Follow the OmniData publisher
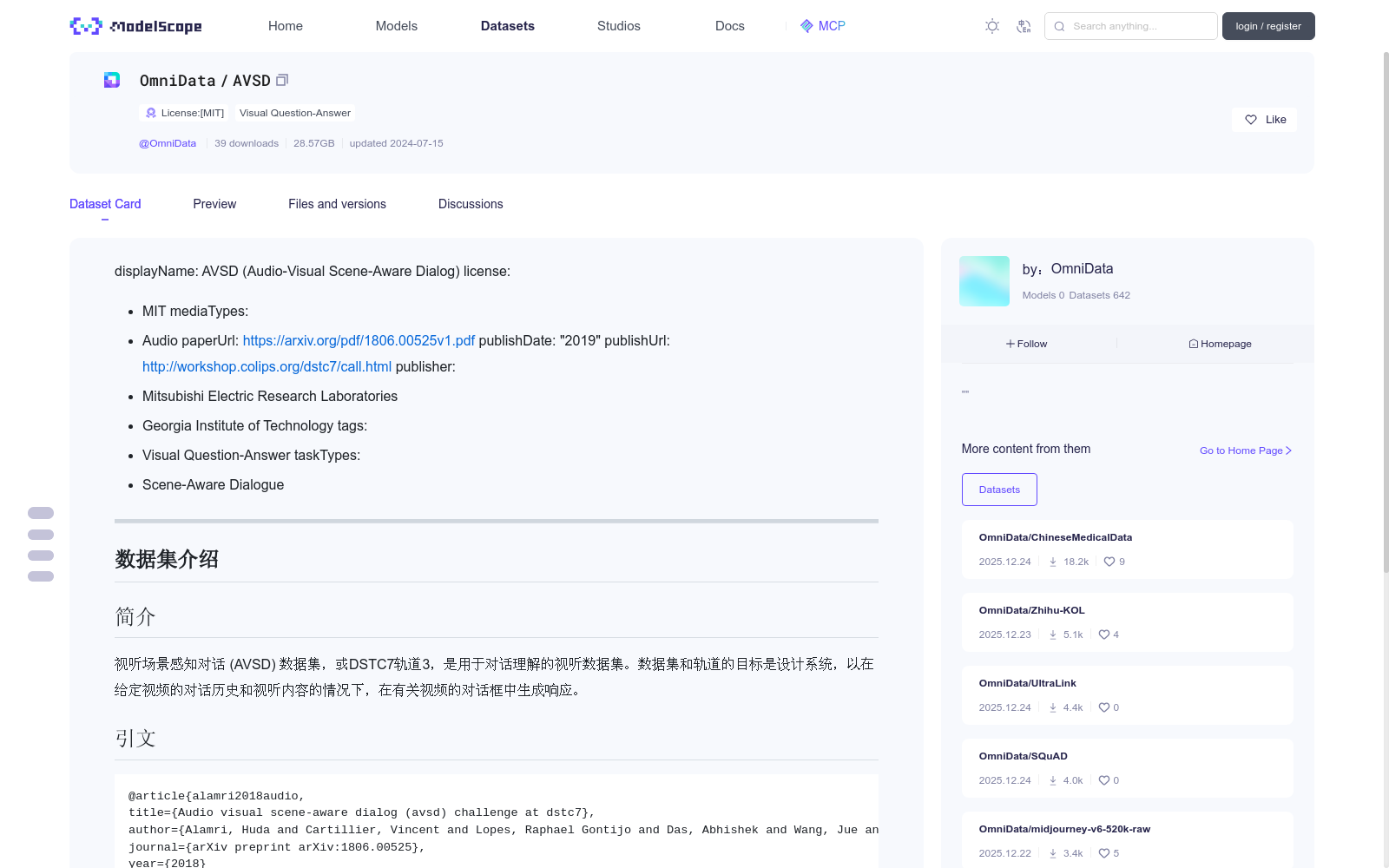Screen dimensions: 1389x868 1027,344
